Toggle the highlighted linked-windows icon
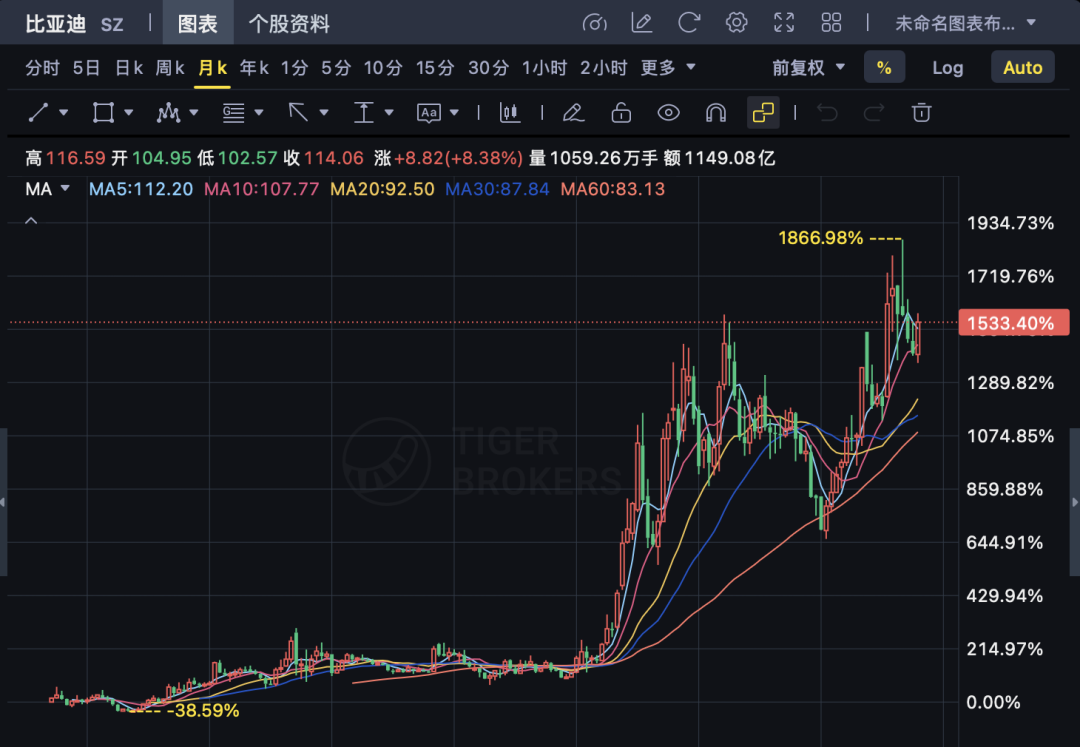 click(763, 112)
